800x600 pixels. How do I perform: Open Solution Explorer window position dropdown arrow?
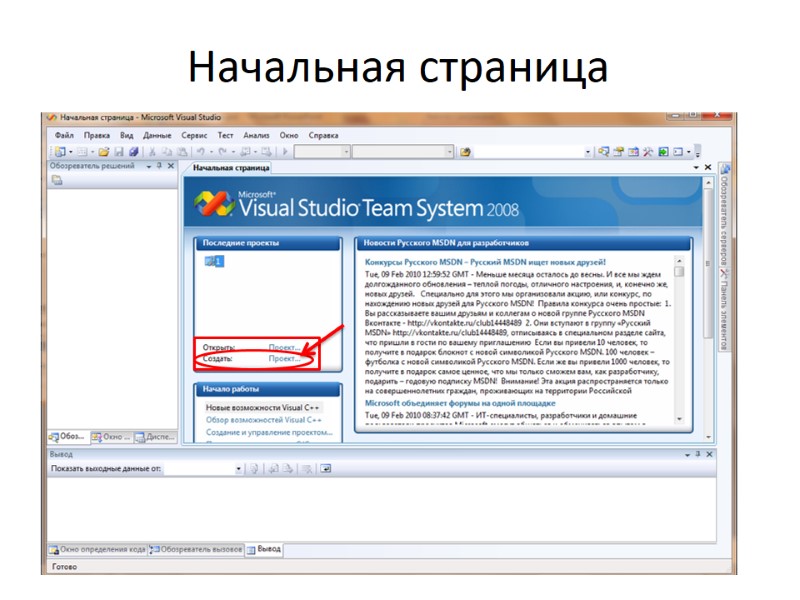click(x=149, y=166)
